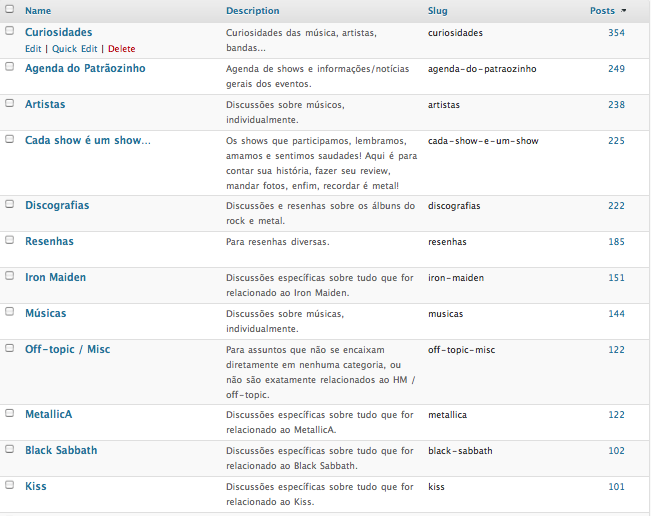Select the Artistas category checkbox

[9, 104]
